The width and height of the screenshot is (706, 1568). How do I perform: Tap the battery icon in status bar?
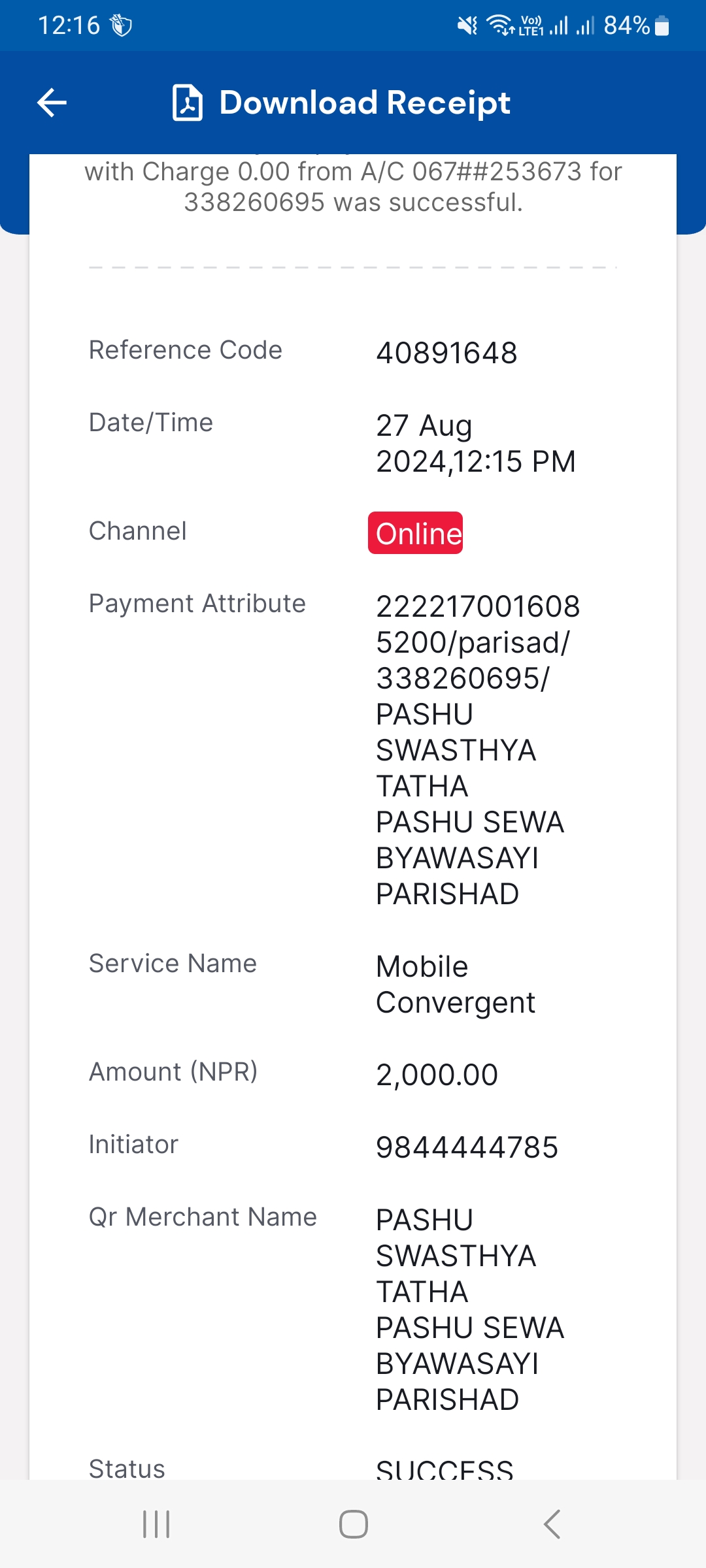pyautogui.click(x=662, y=25)
